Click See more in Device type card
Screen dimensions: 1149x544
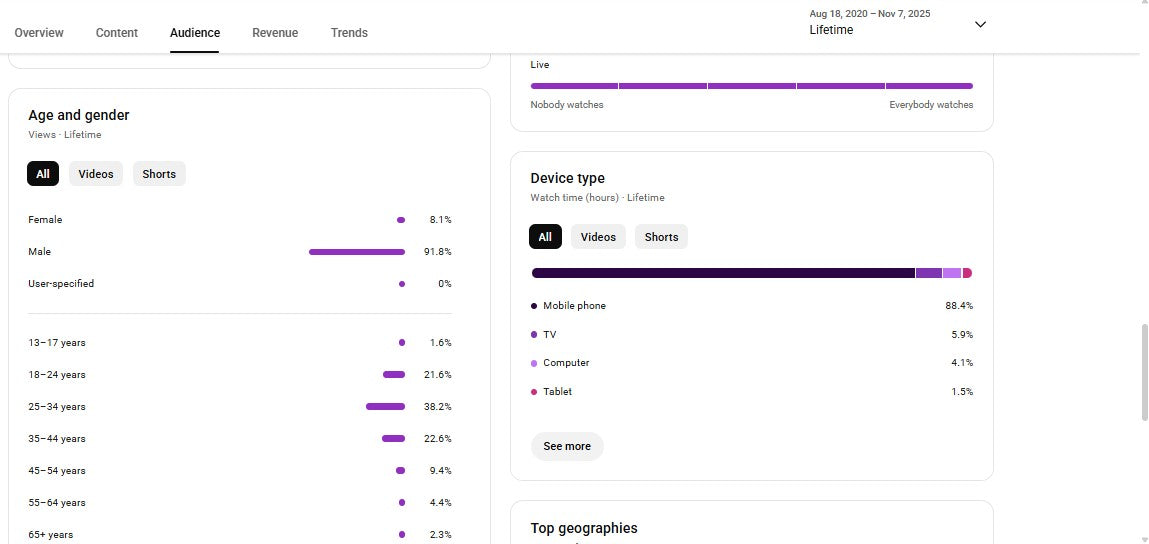567,446
